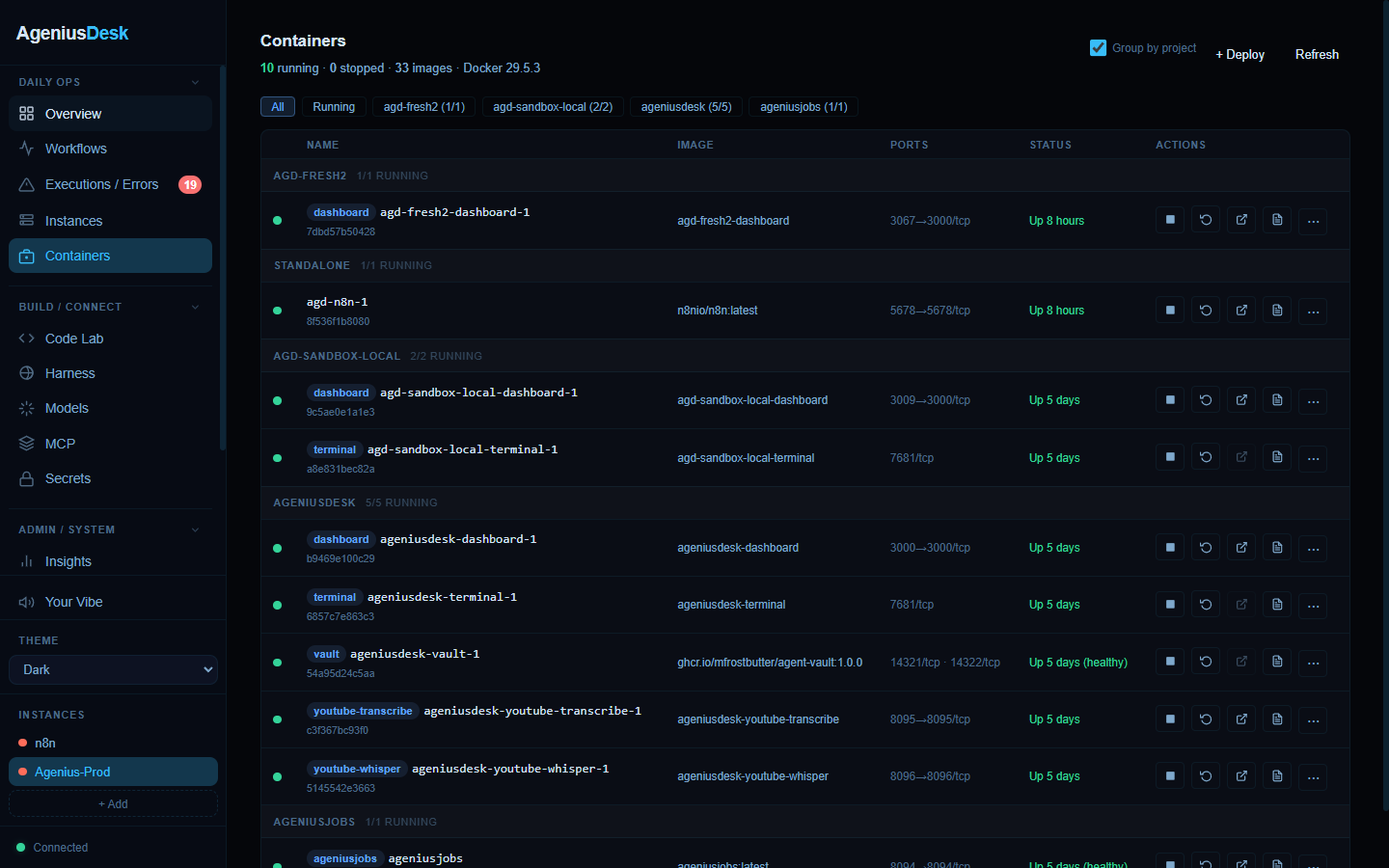Viewport: 1389px width, 868px height.
Task: Click the agd-n8n-1 container name
Action: 337,302
